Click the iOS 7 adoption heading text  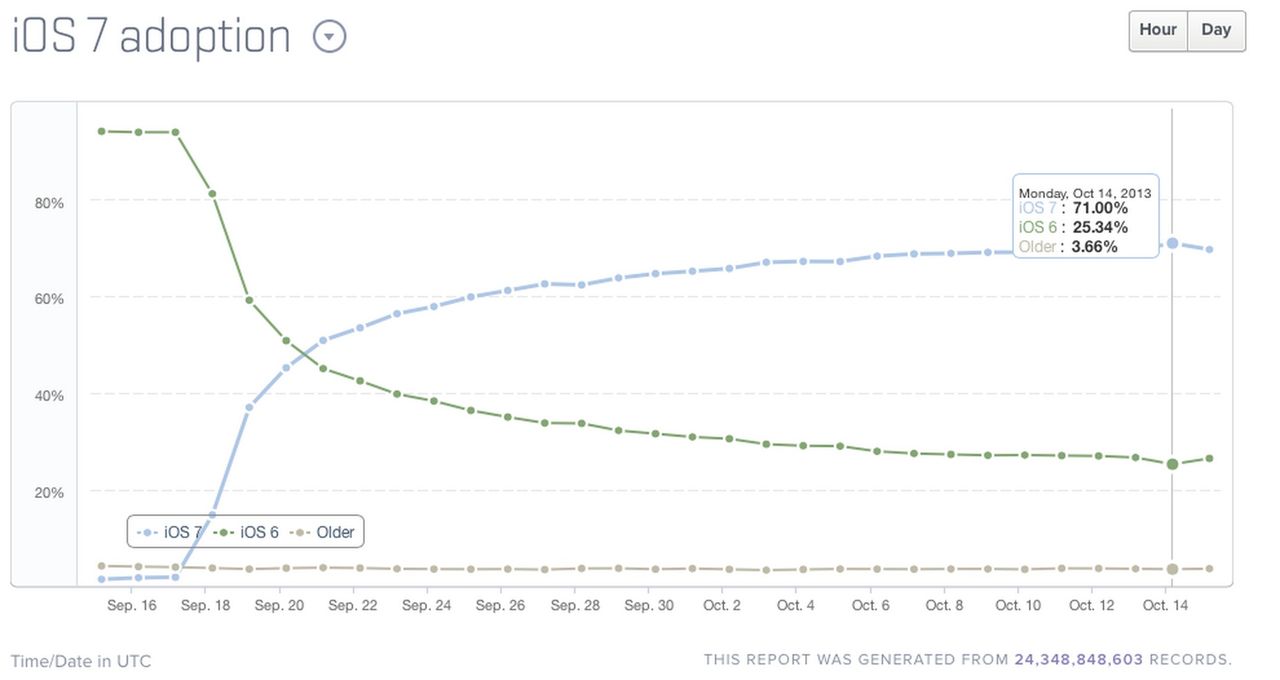tap(151, 37)
